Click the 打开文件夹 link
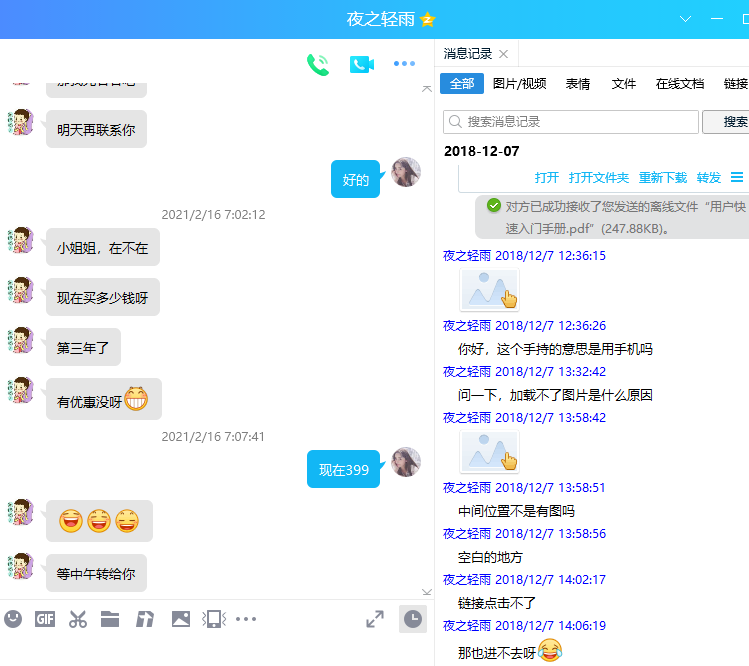The height and width of the screenshot is (666, 749). pyautogui.click(x=599, y=178)
